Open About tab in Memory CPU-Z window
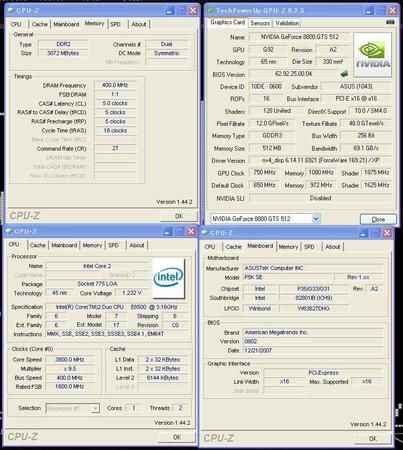 click(139, 24)
